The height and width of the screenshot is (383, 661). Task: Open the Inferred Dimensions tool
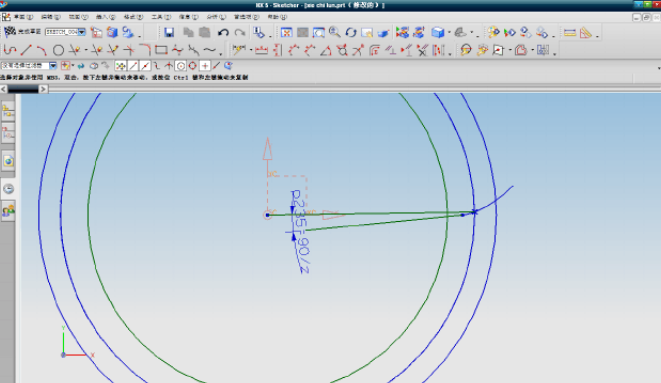coord(239,50)
